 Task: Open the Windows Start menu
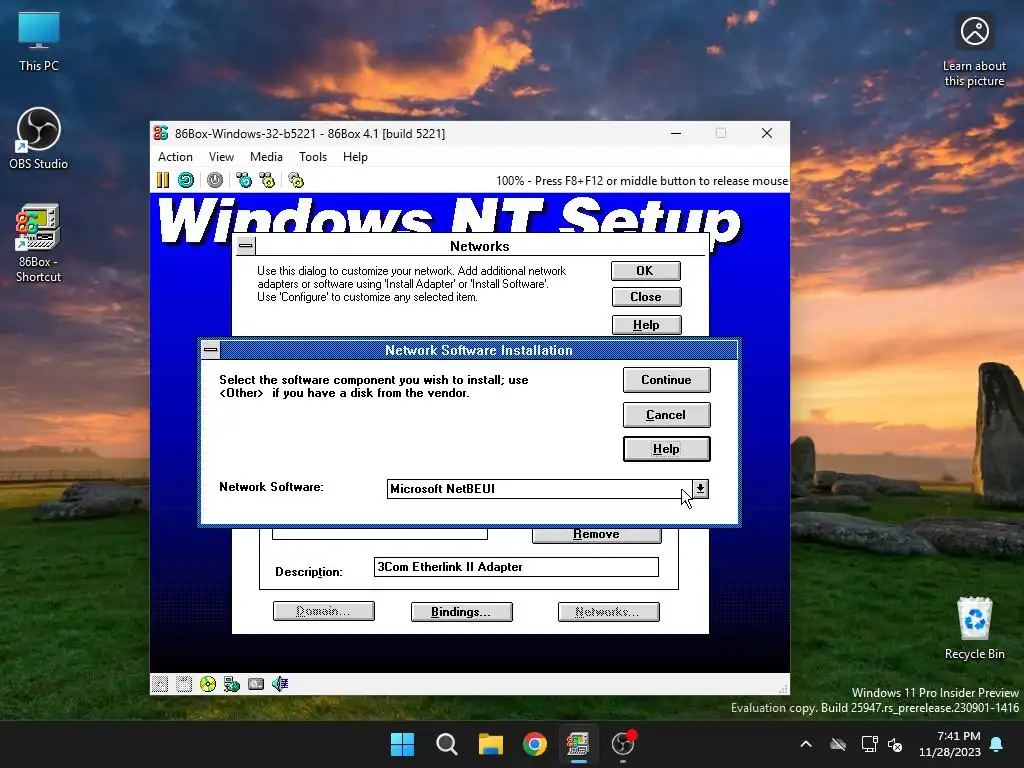(x=402, y=744)
